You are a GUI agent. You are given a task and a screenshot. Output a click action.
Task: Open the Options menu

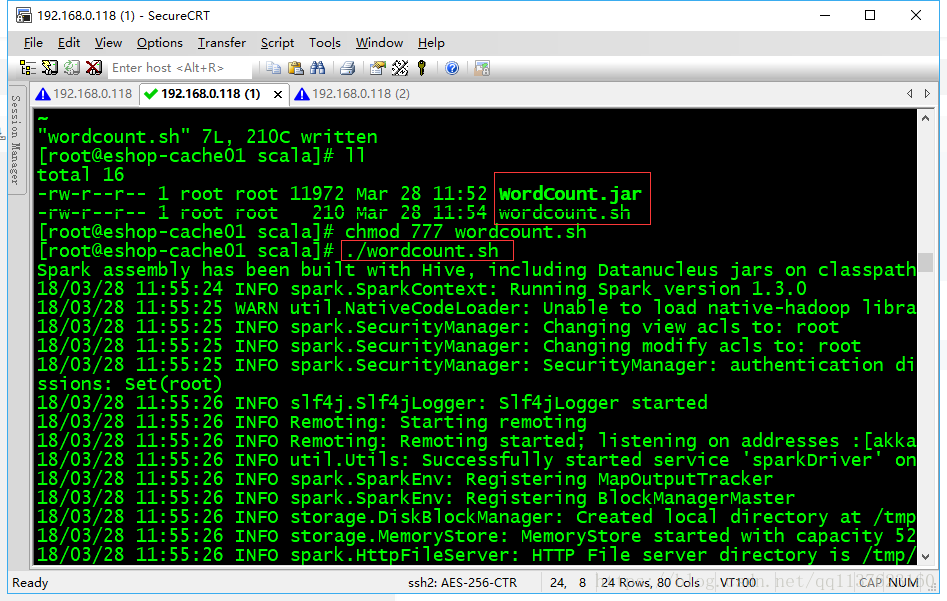tap(159, 43)
